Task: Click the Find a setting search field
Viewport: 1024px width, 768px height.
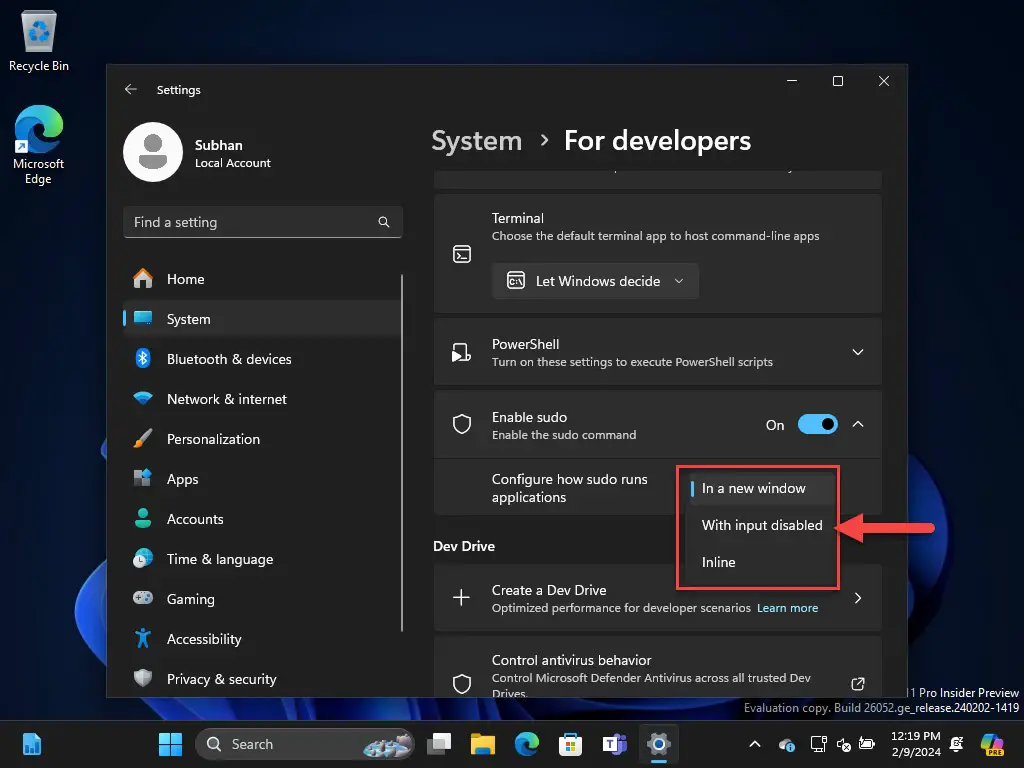Action: pyautogui.click(x=263, y=222)
